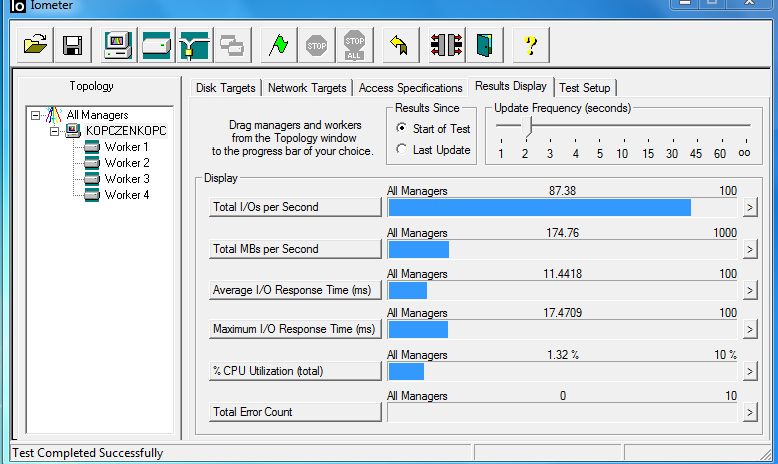Click the Worker 2 disk icon
This screenshot has height=464, width=778.
click(92, 163)
